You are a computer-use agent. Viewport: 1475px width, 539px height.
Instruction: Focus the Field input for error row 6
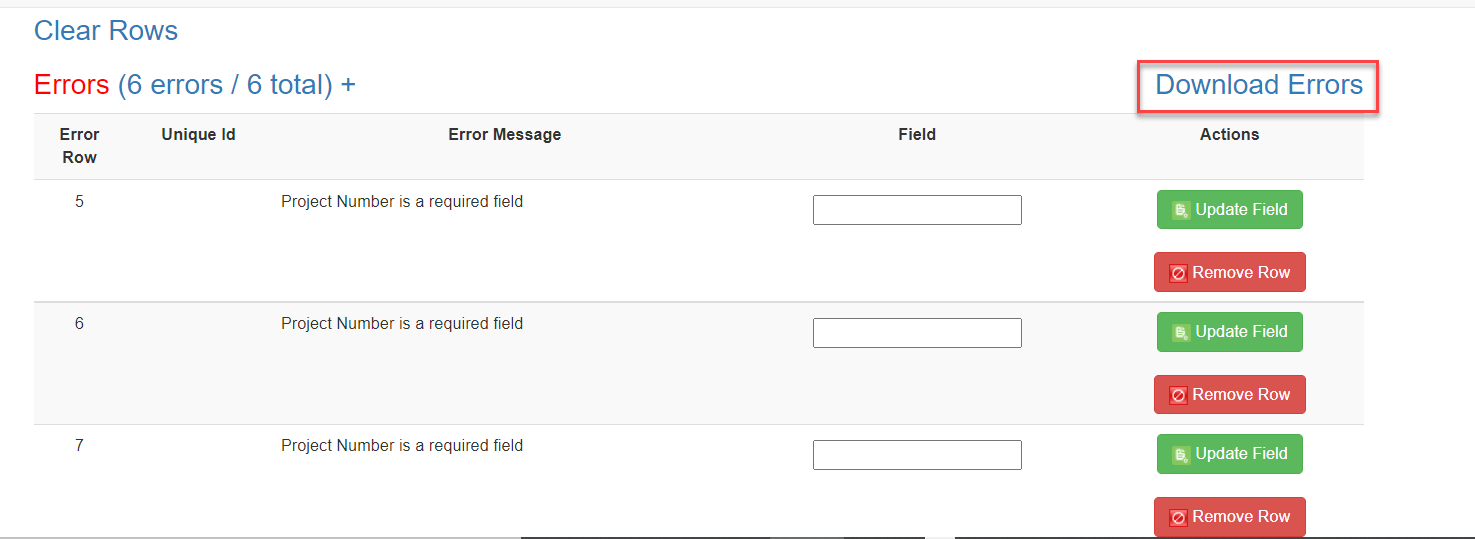point(917,333)
